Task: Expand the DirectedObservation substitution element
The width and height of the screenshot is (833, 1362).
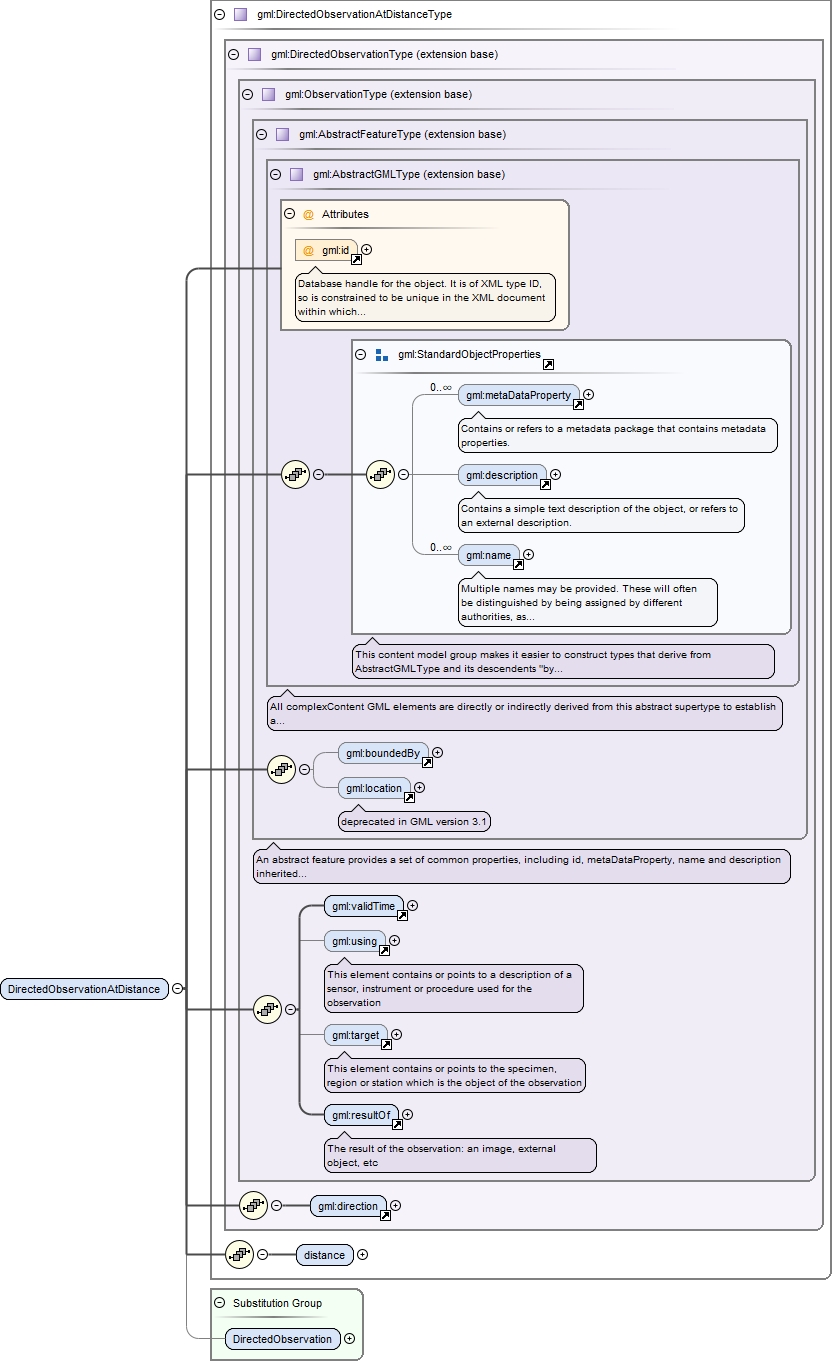Action: coord(349,1339)
